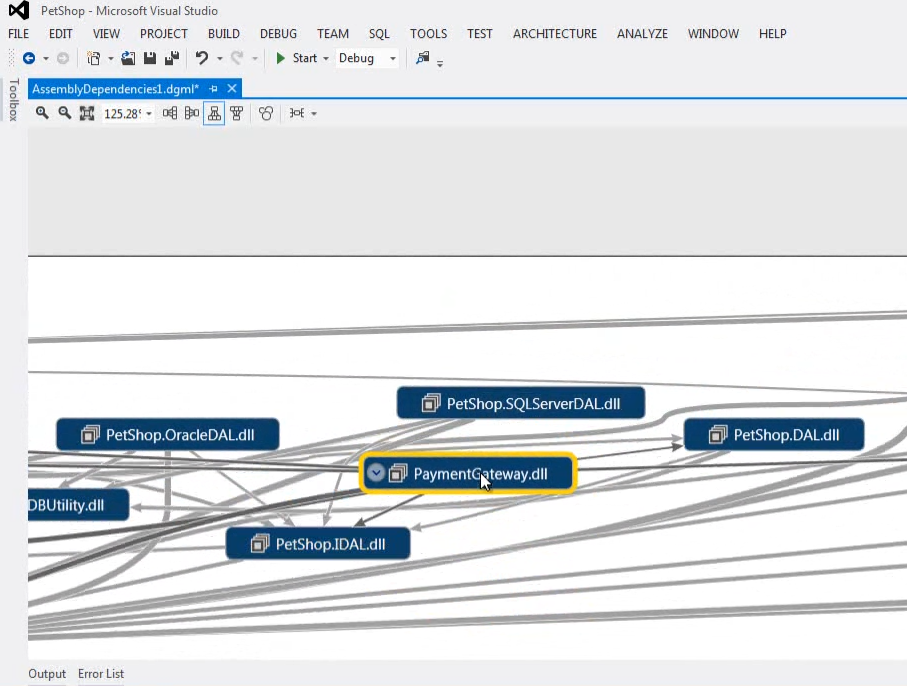Click the Start debugging button

tap(296, 58)
